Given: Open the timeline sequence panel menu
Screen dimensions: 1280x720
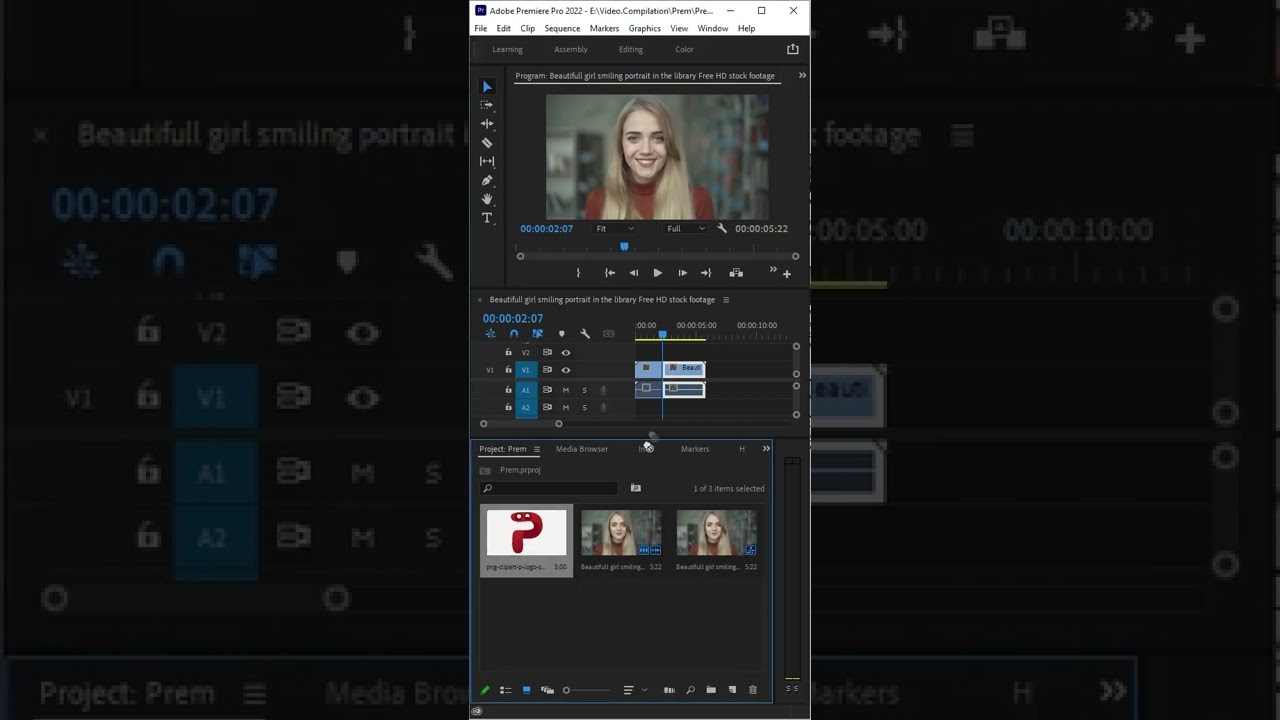Looking at the screenshot, I should [726, 300].
